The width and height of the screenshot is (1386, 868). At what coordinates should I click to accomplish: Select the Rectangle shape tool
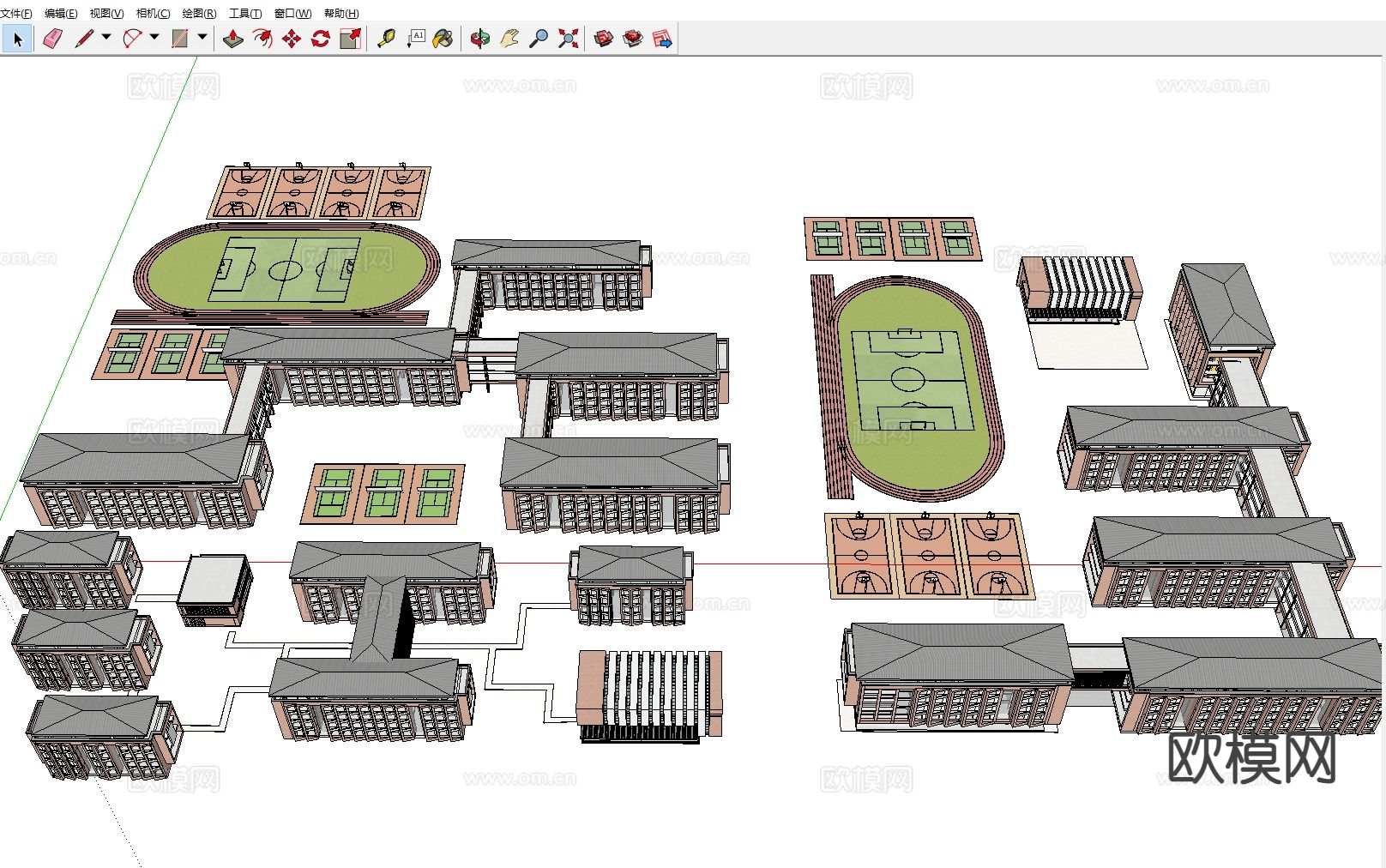click(180, 39)
